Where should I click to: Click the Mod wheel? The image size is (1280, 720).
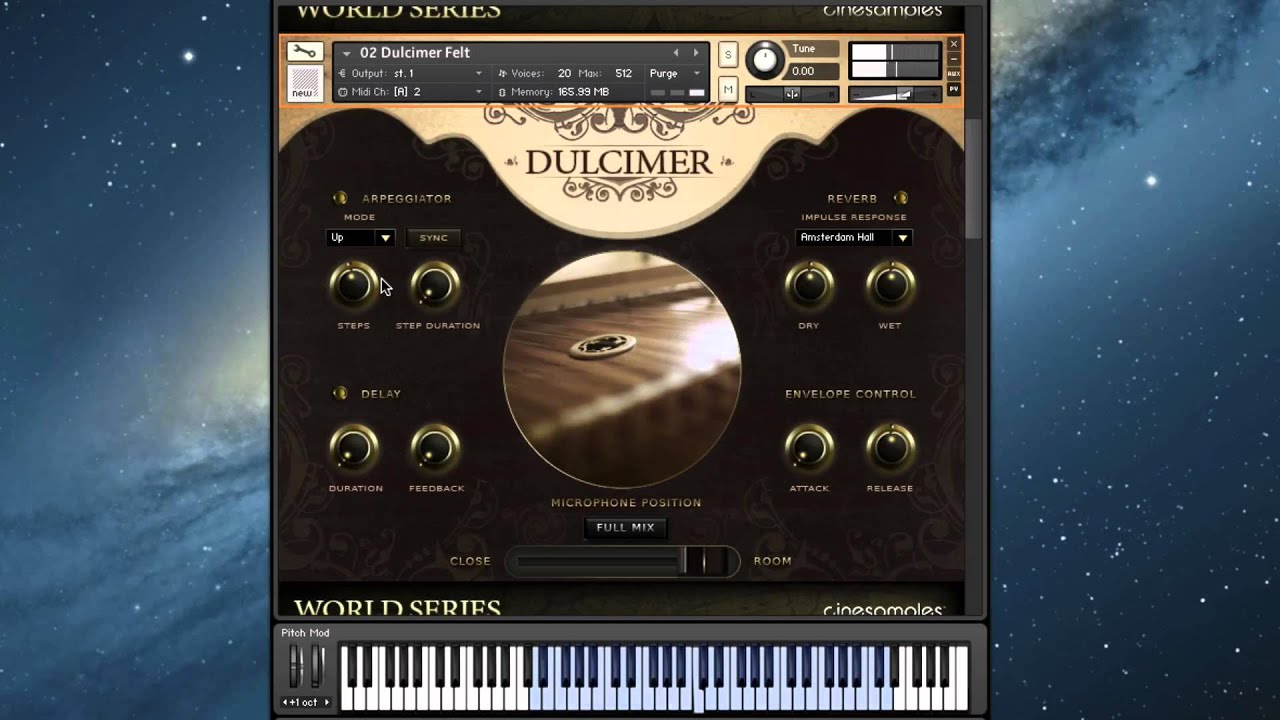coord(317,665)
